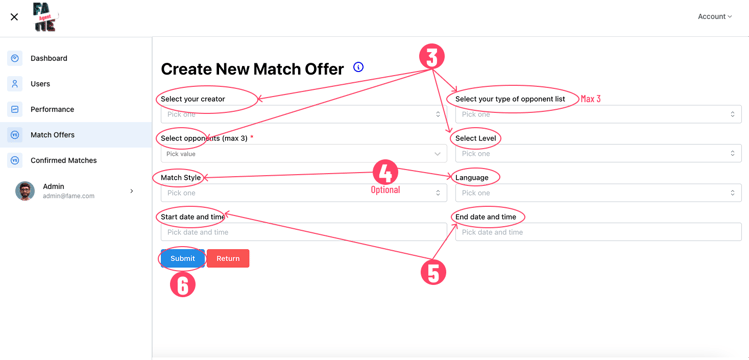Open the Select Level dropdown
This screenshot has height=360, width=749.
click(599, 154)
